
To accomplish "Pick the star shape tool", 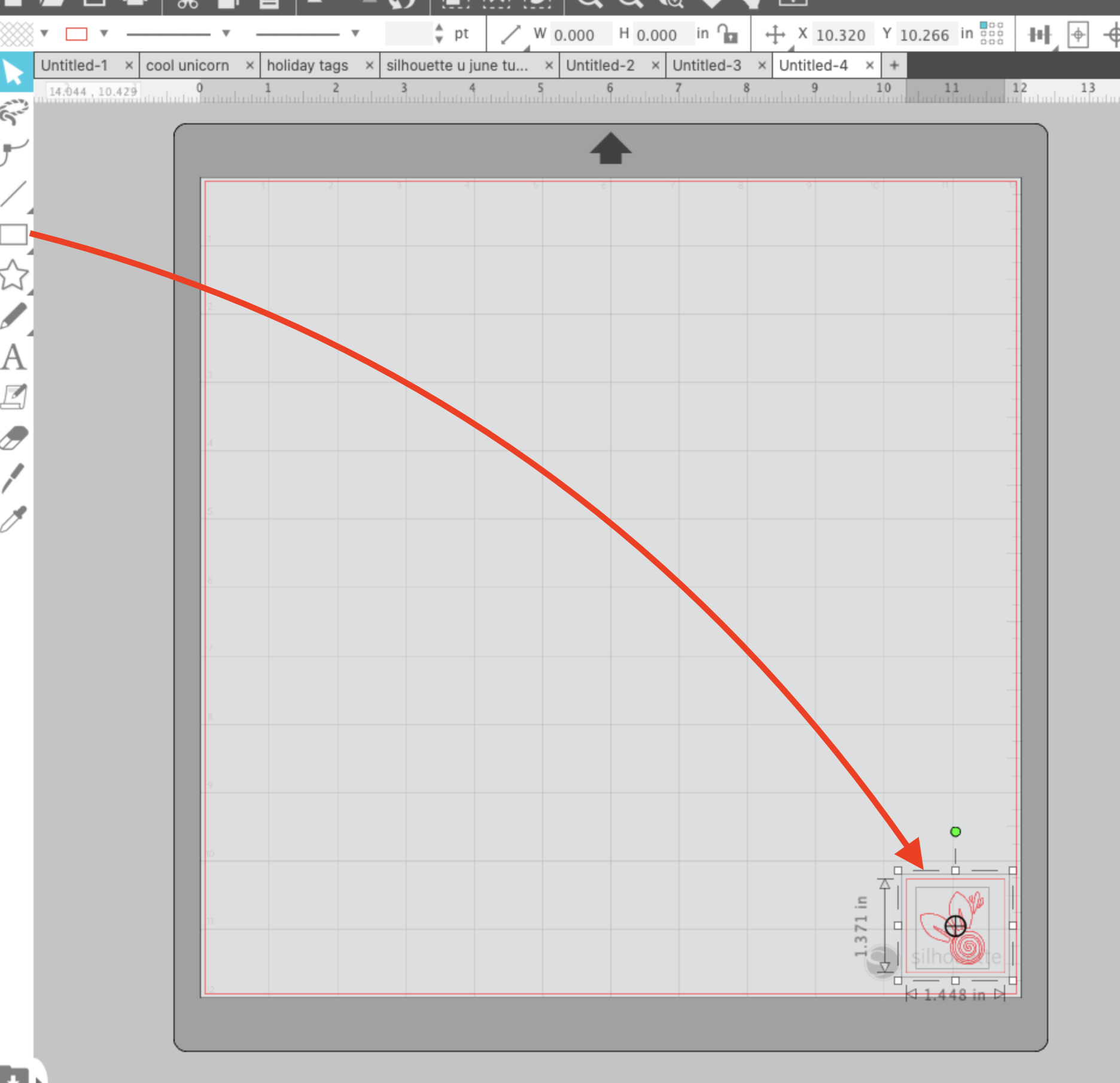I will pos(14,275).
